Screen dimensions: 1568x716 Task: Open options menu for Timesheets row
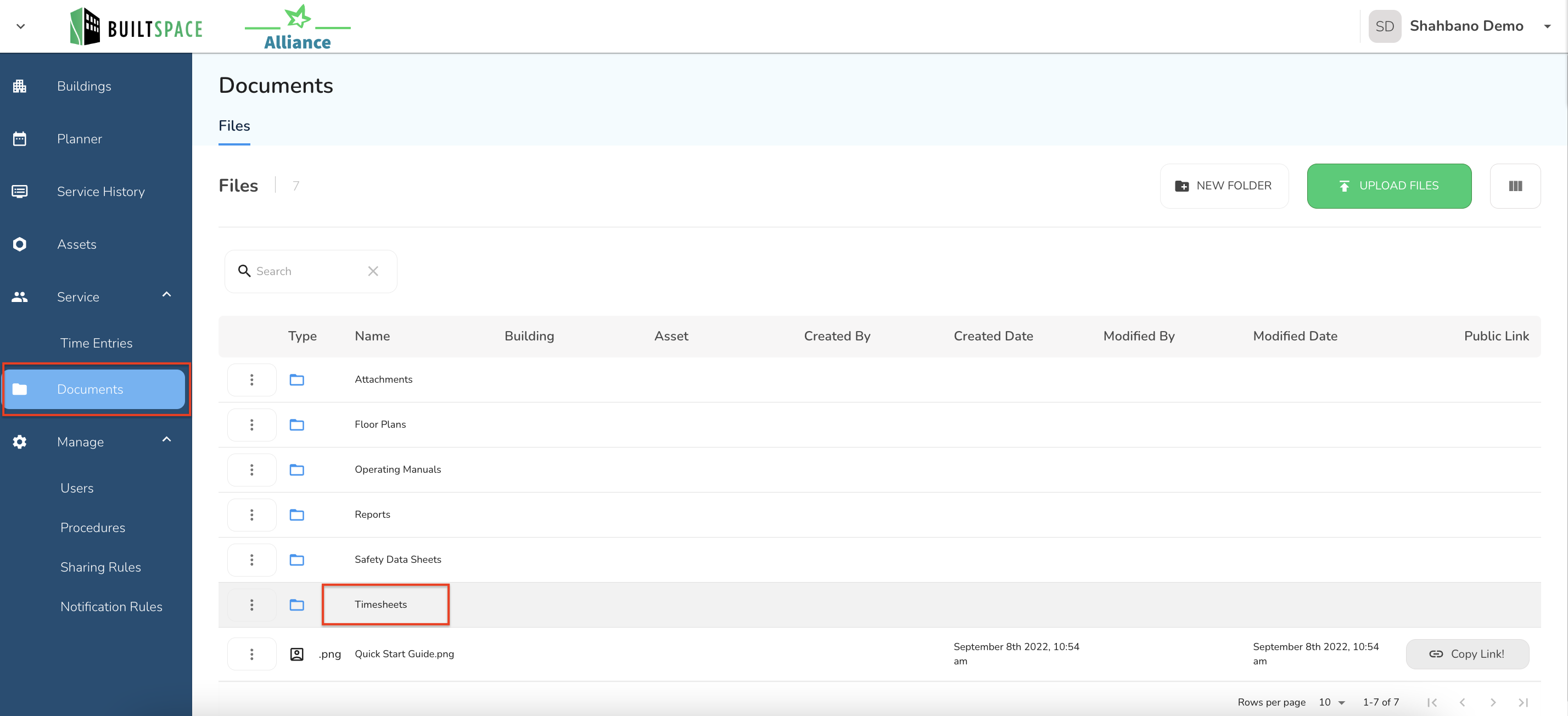click(x=251, y=605)
